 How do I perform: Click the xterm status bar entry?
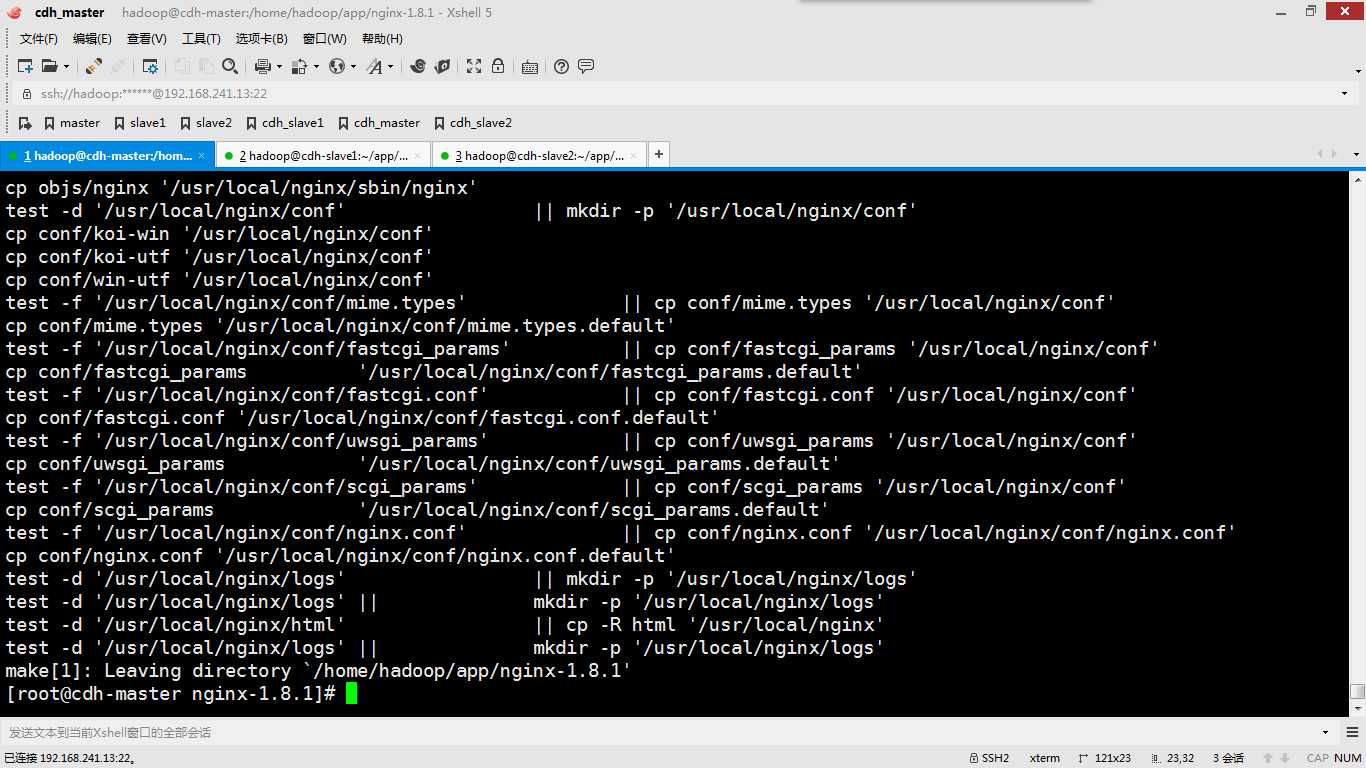click(1045, 758)
